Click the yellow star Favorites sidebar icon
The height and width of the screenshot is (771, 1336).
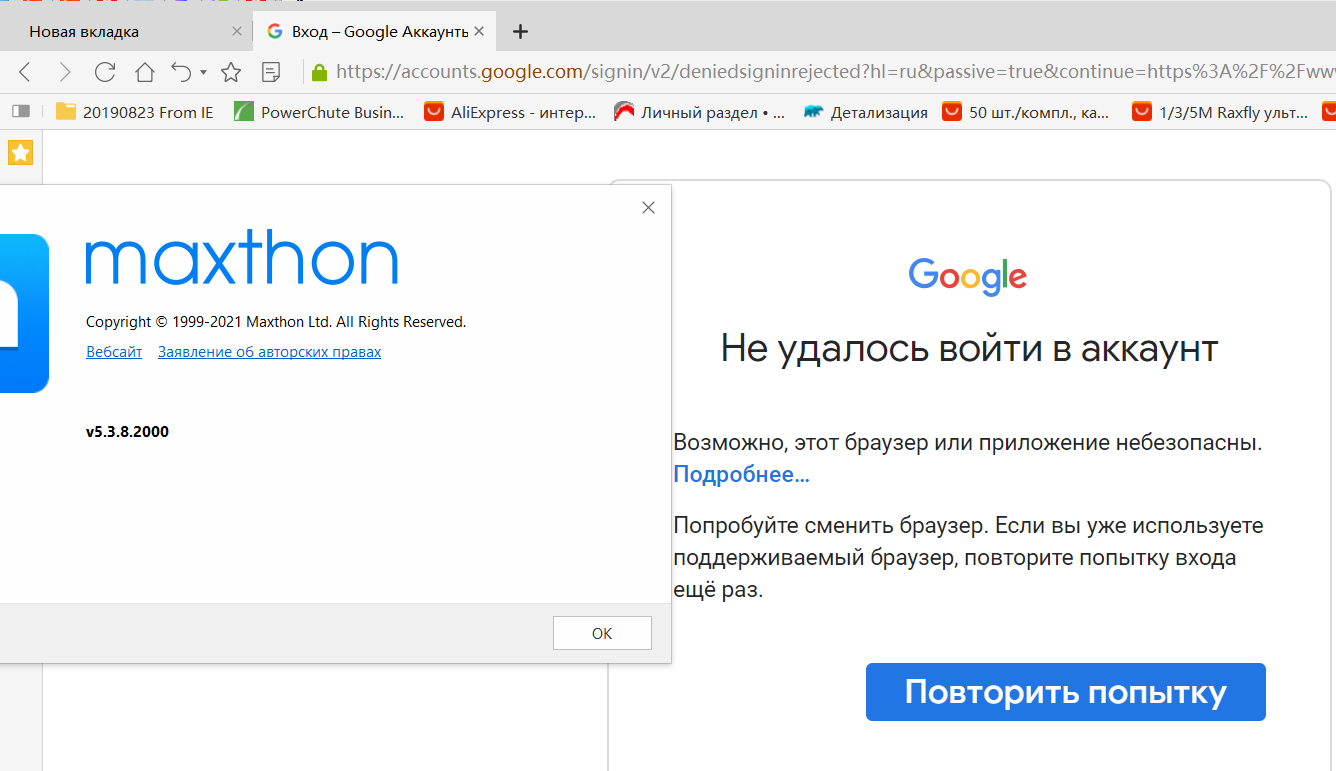point(21,152)
